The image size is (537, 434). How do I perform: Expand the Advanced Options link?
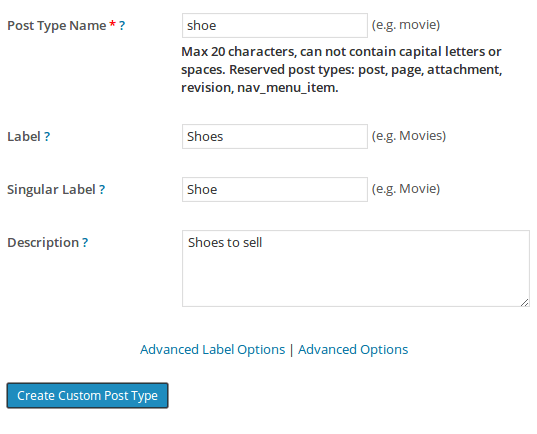tap(353, 349)
